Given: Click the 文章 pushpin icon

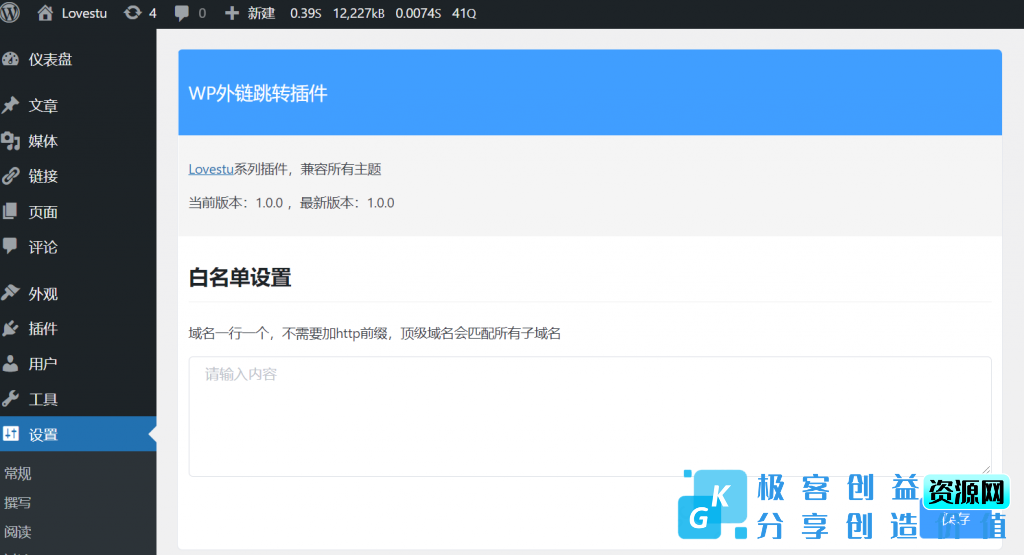Looking at the screenshot, I should [10, 105].
